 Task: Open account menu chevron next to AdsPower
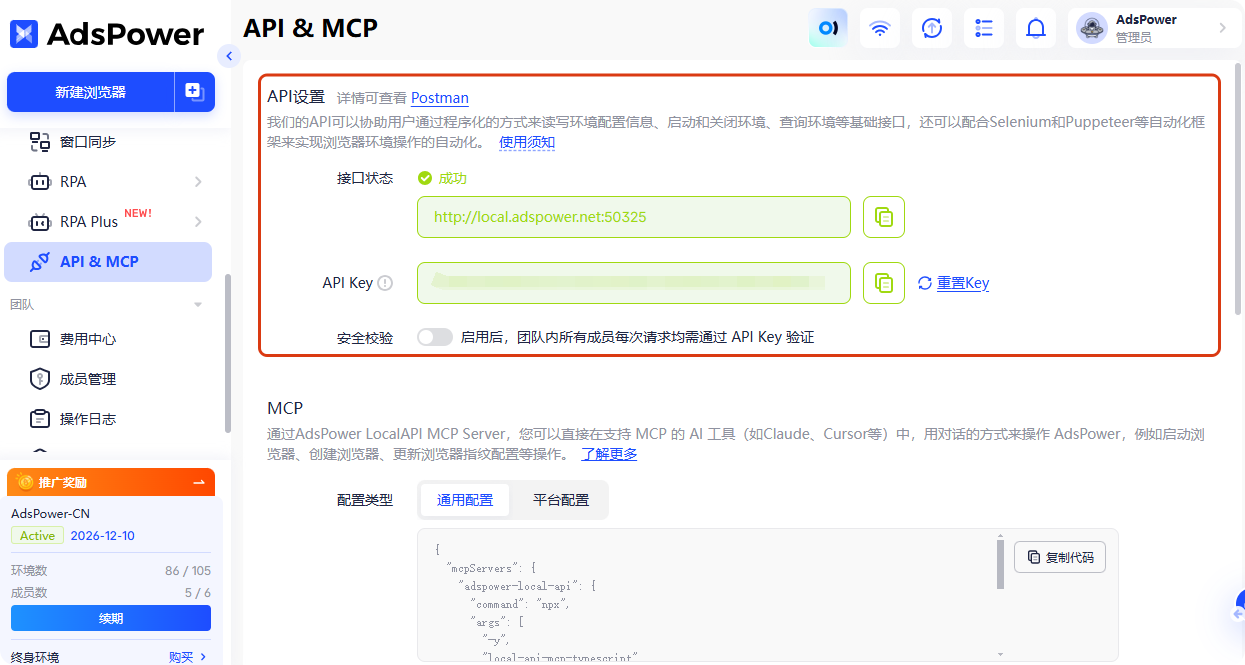1222,28
